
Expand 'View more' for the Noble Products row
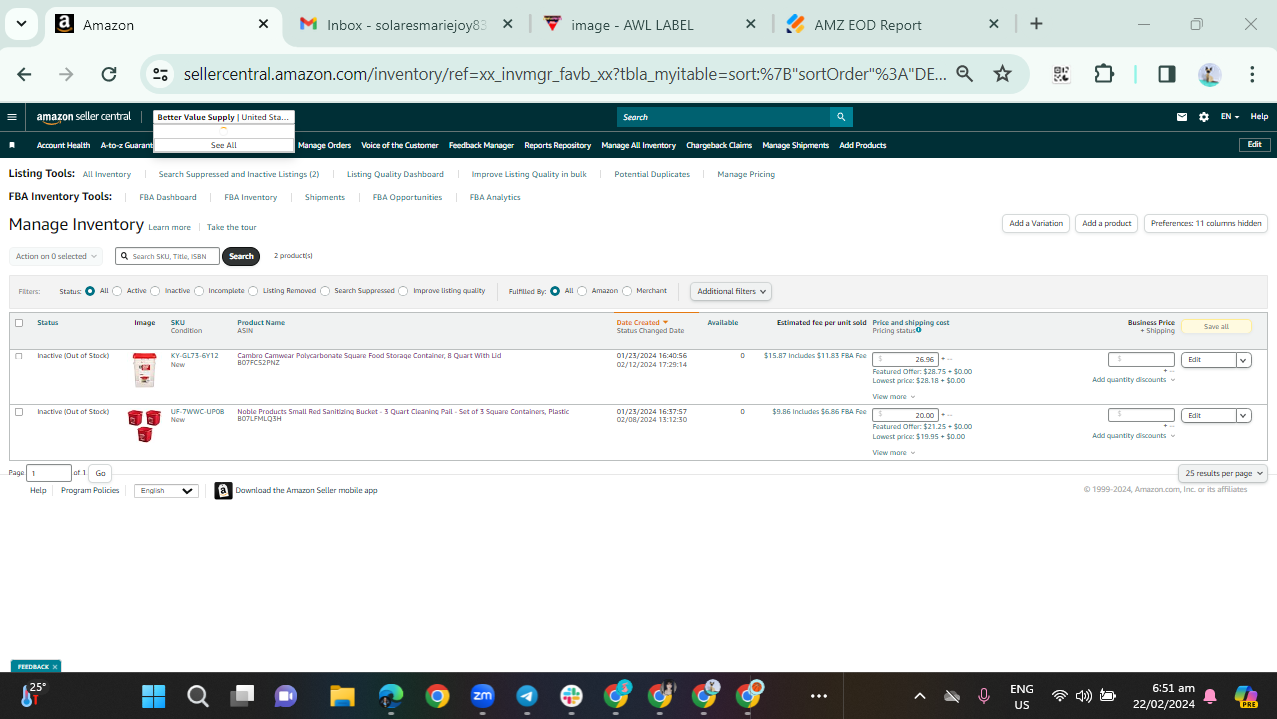click(893, 453)
